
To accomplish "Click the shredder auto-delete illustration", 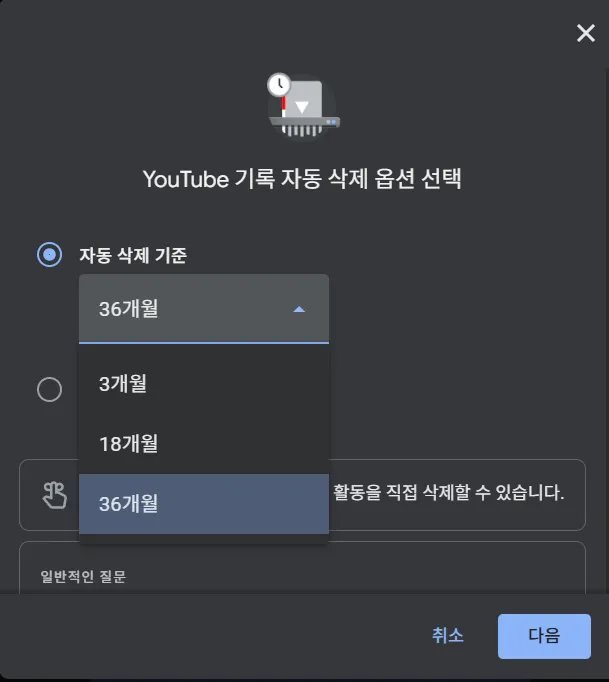I will coord(303,107).
